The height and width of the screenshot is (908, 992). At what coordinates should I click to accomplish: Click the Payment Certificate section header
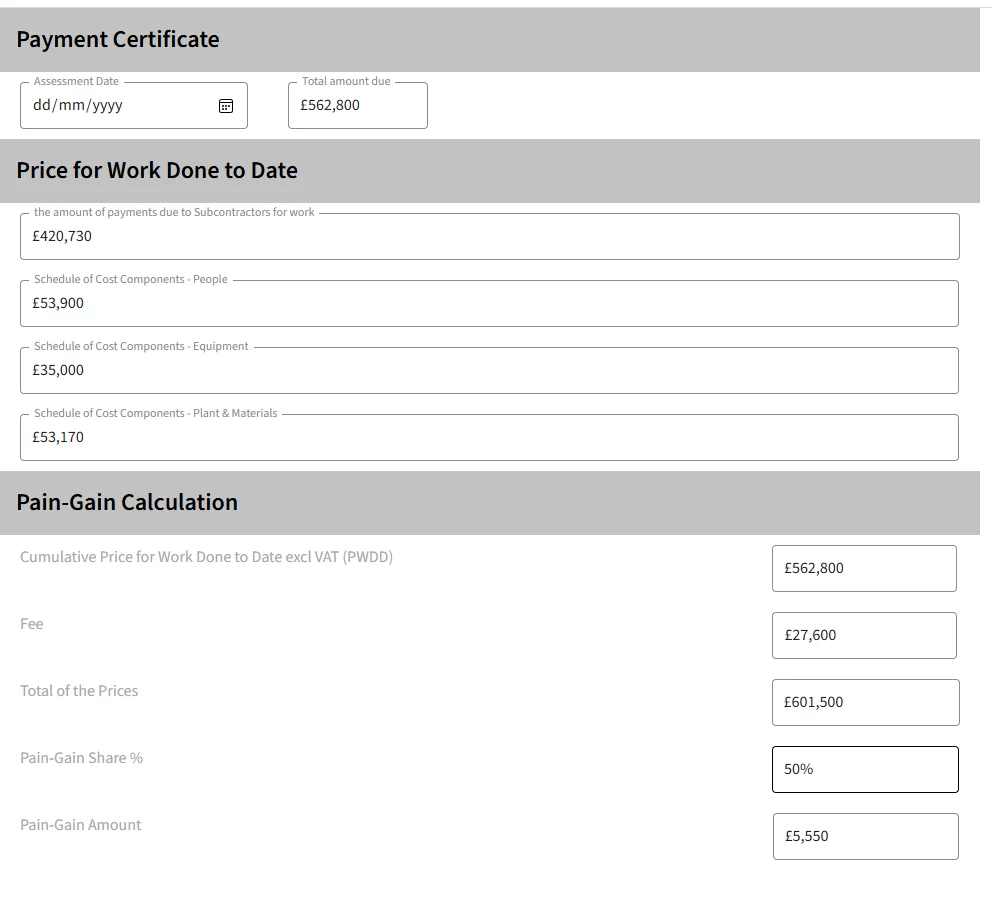[118, 40]
